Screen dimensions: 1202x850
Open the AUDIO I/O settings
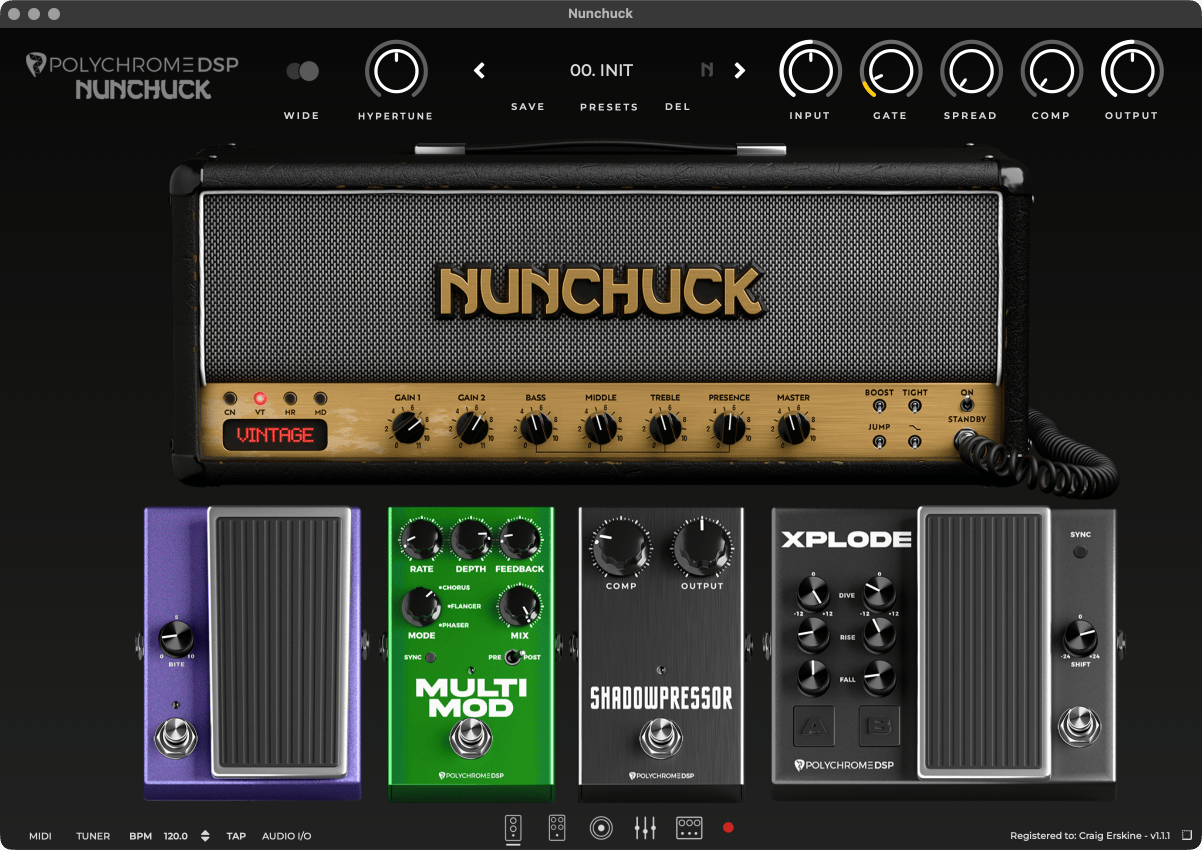click(x=287, y=836)
